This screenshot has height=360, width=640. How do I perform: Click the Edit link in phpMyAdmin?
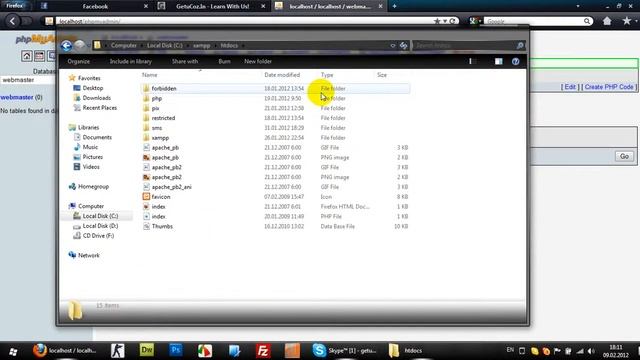570,87
